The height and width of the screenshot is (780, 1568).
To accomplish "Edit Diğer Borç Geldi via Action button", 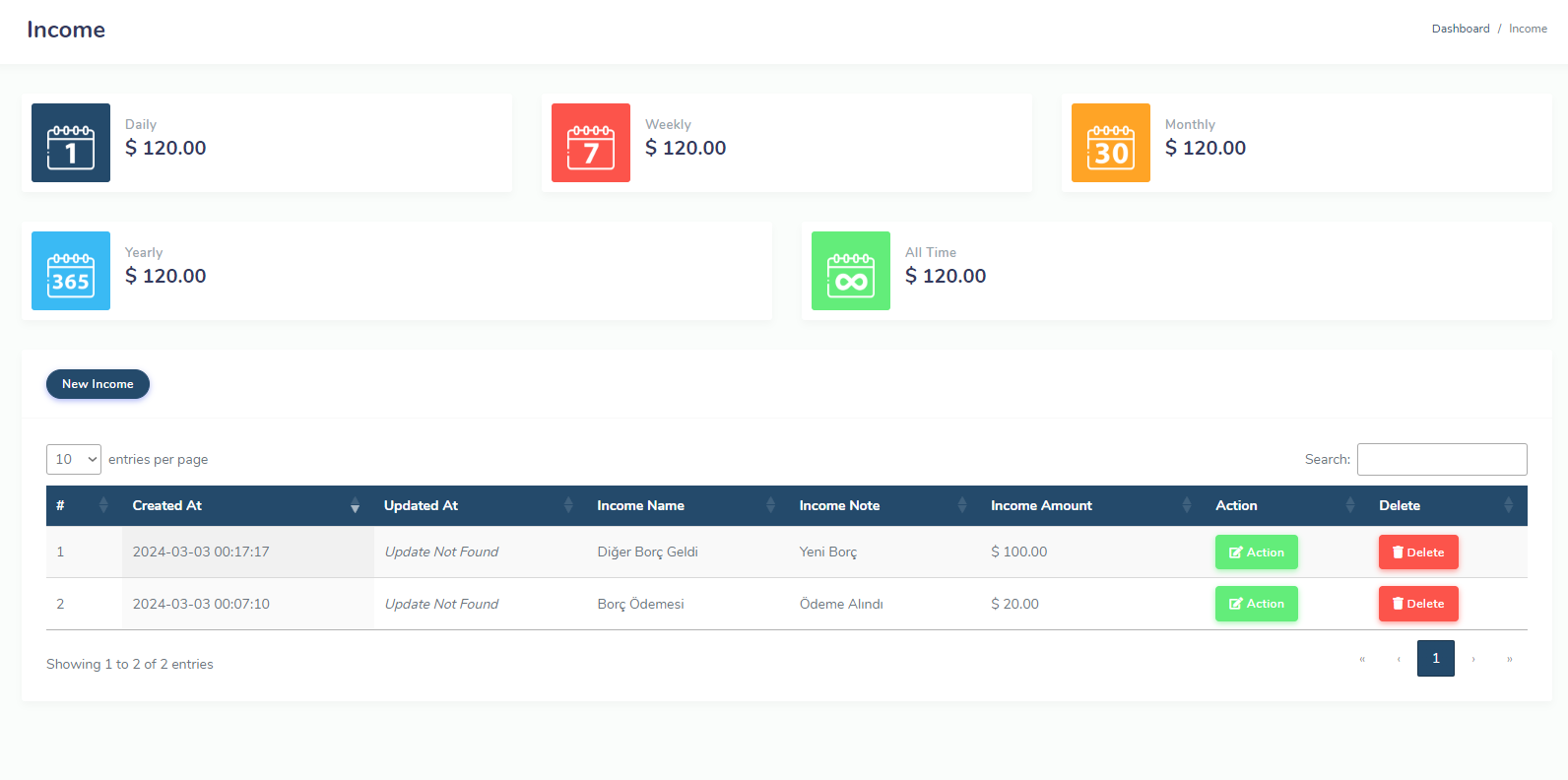I will [x=1256, y=552].
